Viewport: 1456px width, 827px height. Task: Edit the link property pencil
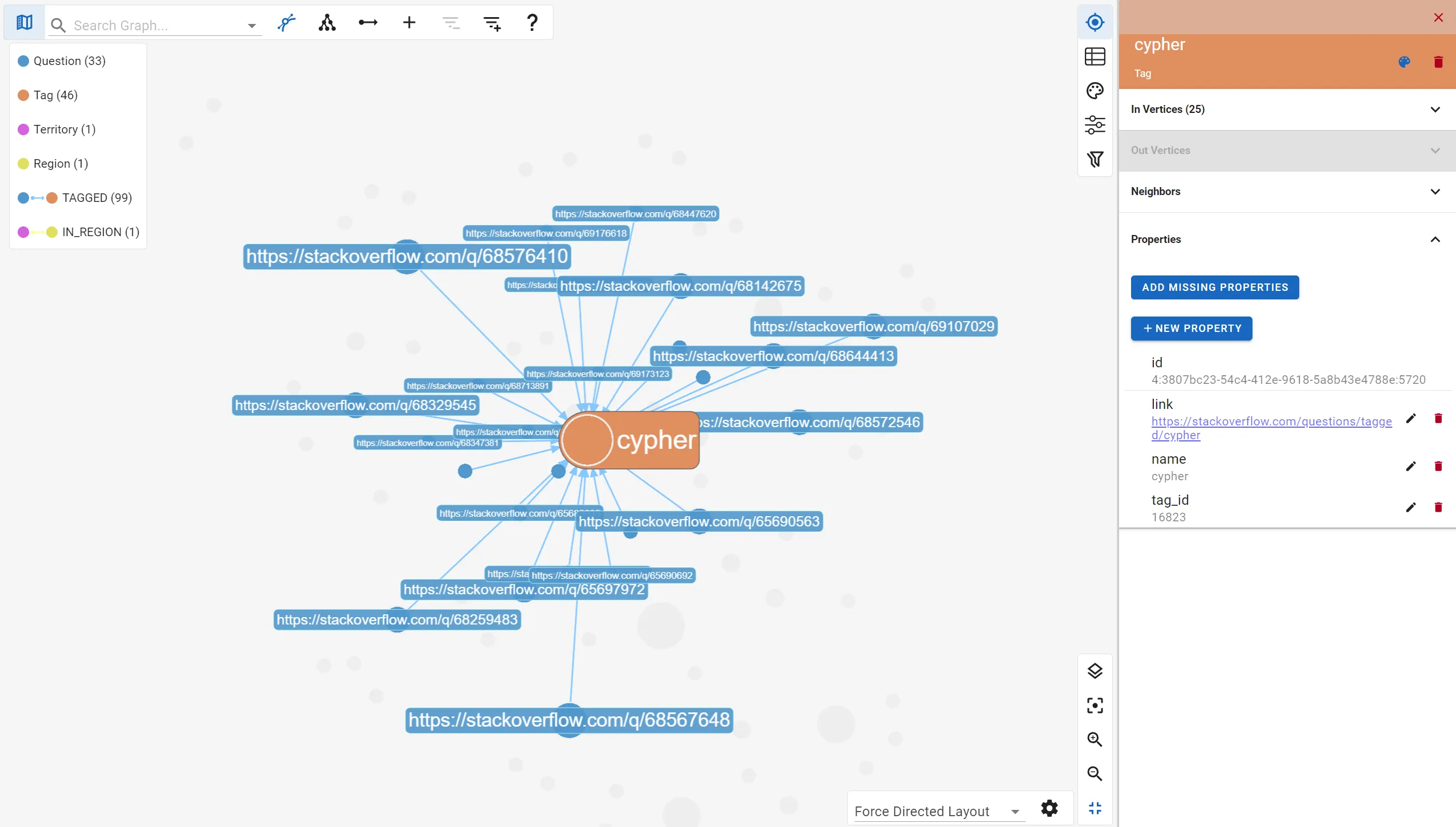click(x=1411, y=419)
